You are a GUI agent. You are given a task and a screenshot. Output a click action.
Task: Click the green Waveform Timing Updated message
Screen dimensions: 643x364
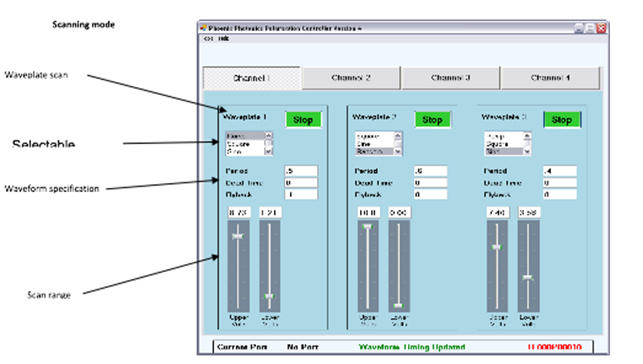[412, 347]
